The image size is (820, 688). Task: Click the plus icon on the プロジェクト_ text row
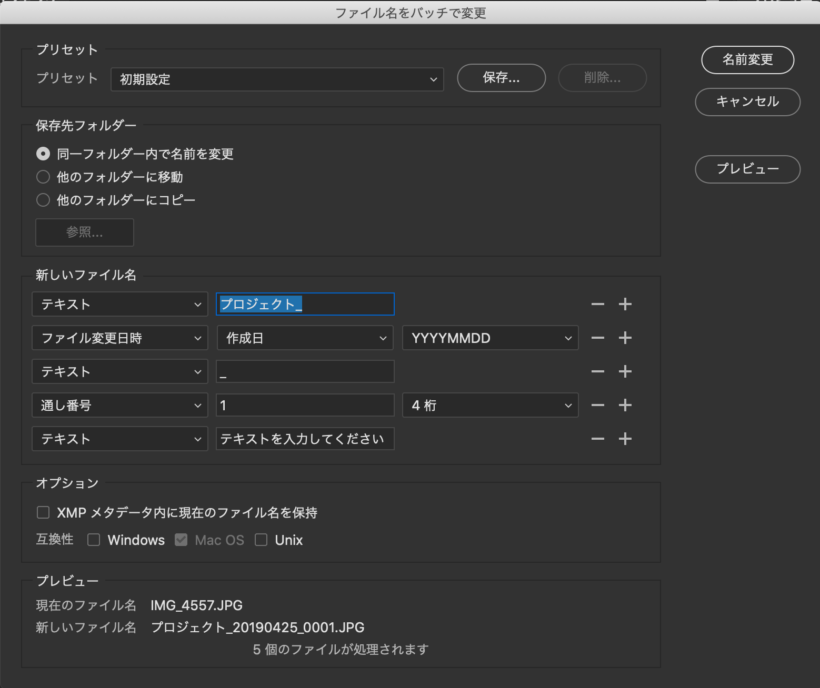point(625,305)
